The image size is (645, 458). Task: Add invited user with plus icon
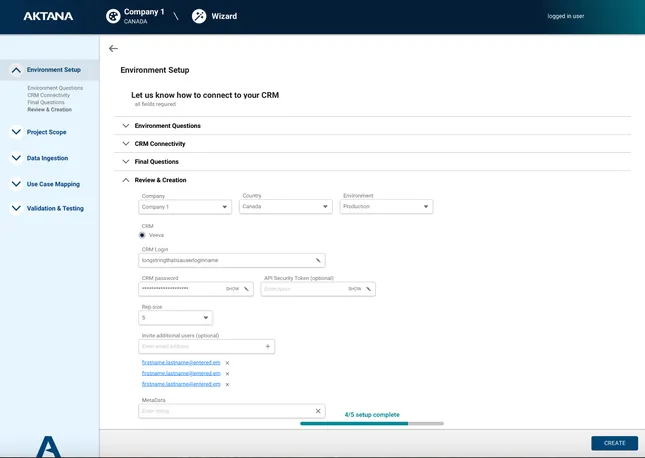(268, 346)
